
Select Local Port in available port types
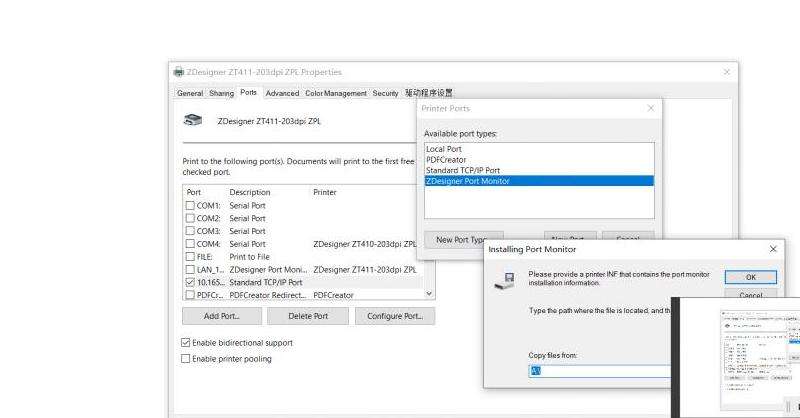(539, 149)
